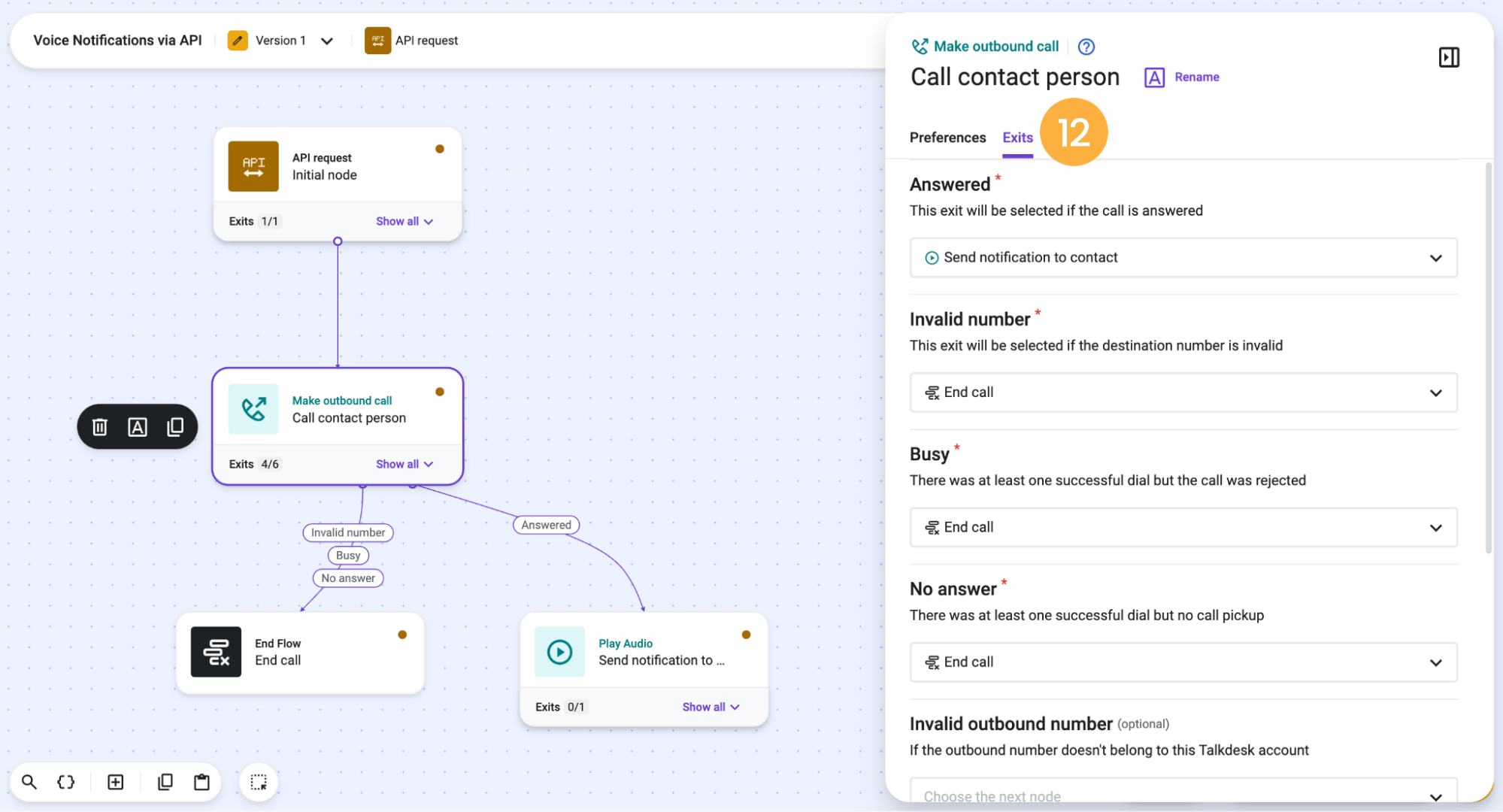Image resolution: width=1503 pixels, height=812 pixels.
Task: Click the Invalid number connection label
Action: [x=348, y=532]
